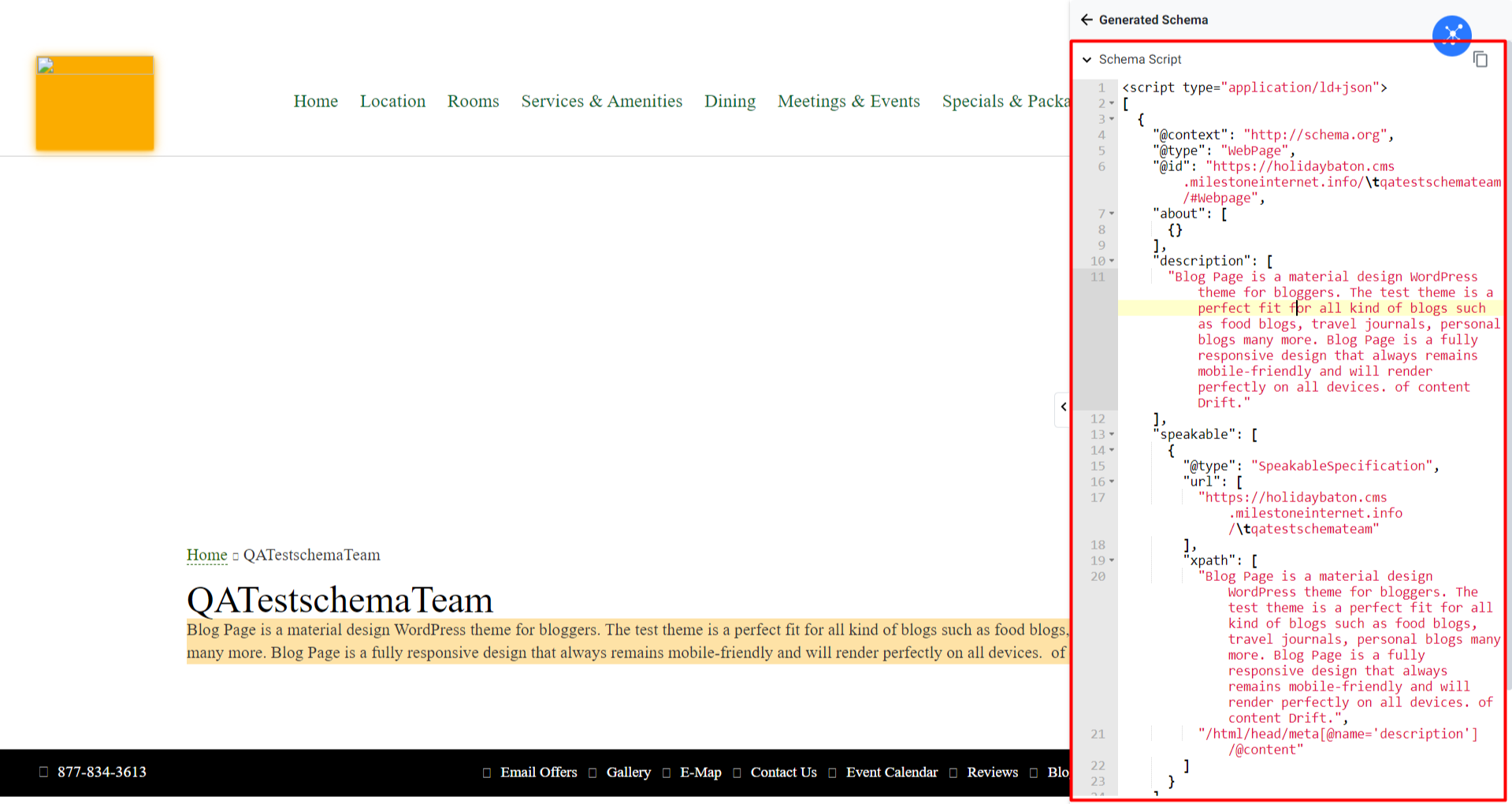Viewport: 1512px width, 804px height.
Task: Open the Home navigation menu item
Action: 316,101
